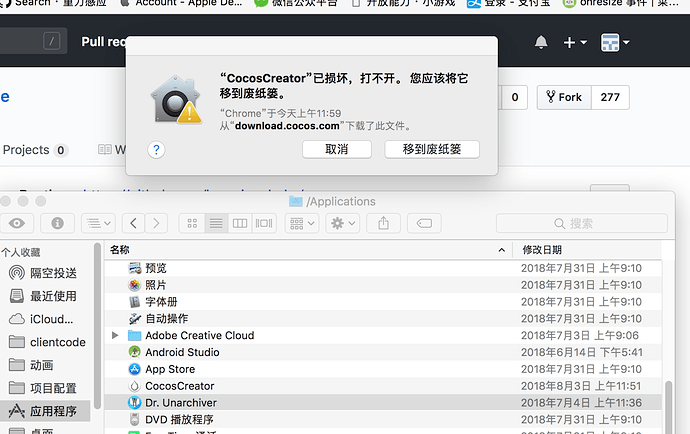Sort by 修改日期 column header
Viewport: 690px width, 434px height.
[587, 250]
